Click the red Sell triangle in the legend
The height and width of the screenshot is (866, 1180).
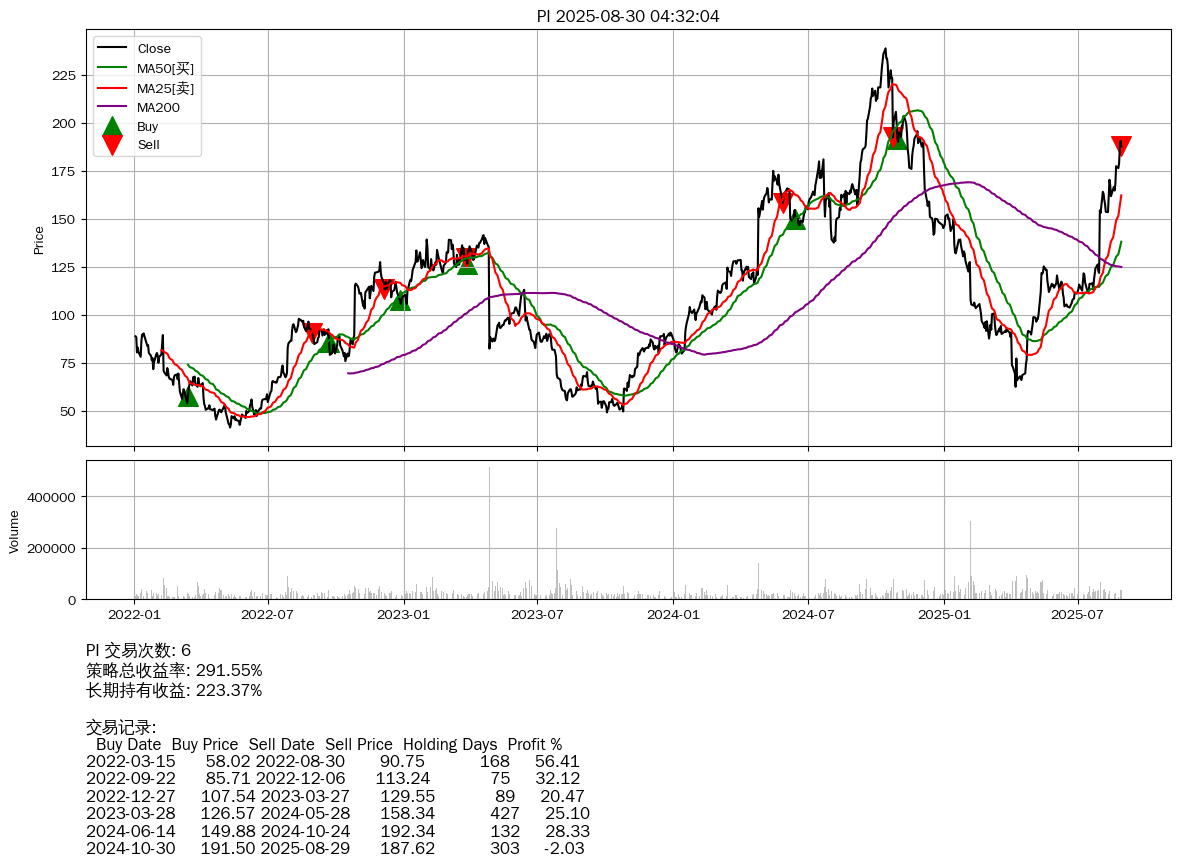coord(112,145)
